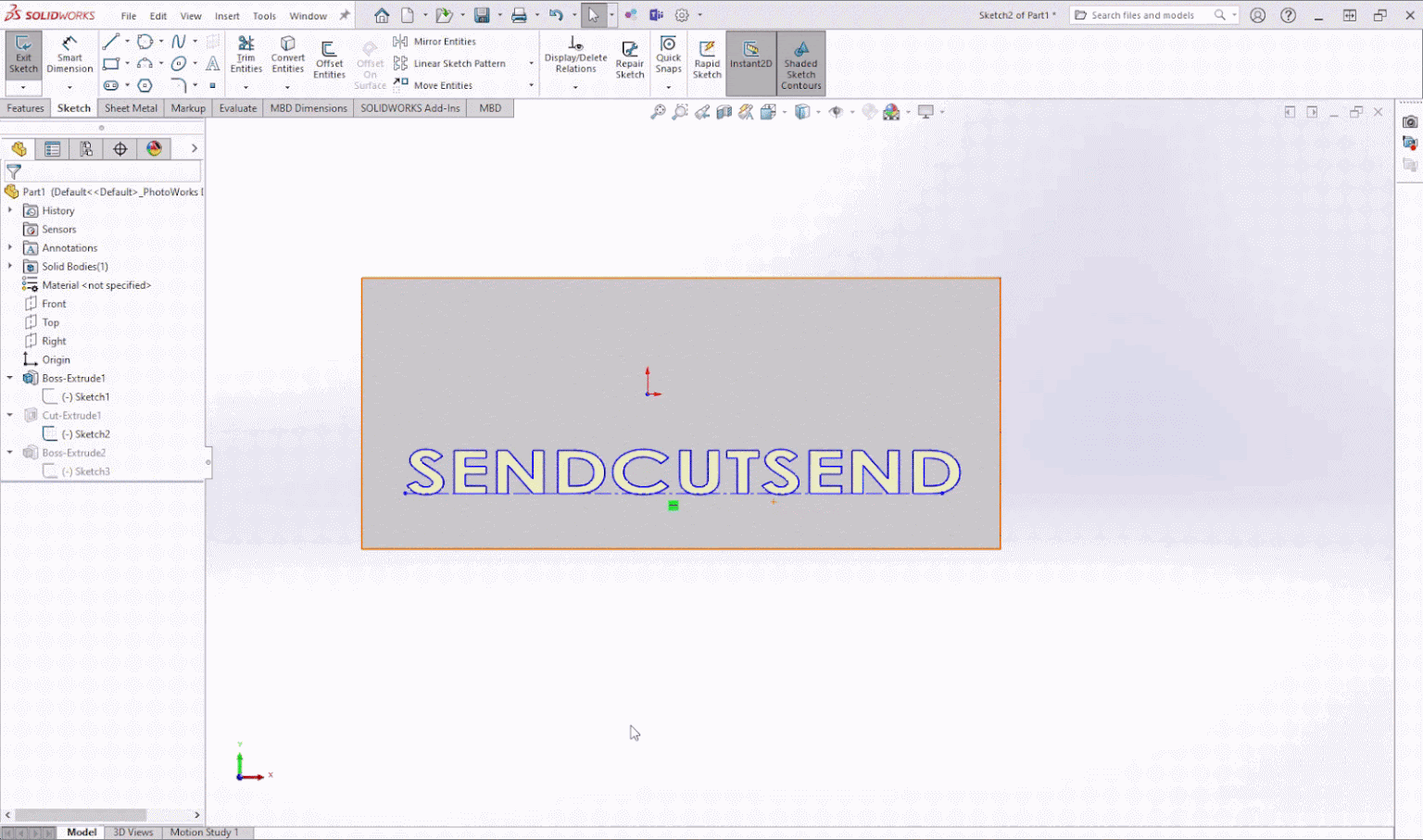The height and width of the screenshot is (840, 1423).
Task: Toggle Shaded Sketch Contours
Action: click(801, 63)
